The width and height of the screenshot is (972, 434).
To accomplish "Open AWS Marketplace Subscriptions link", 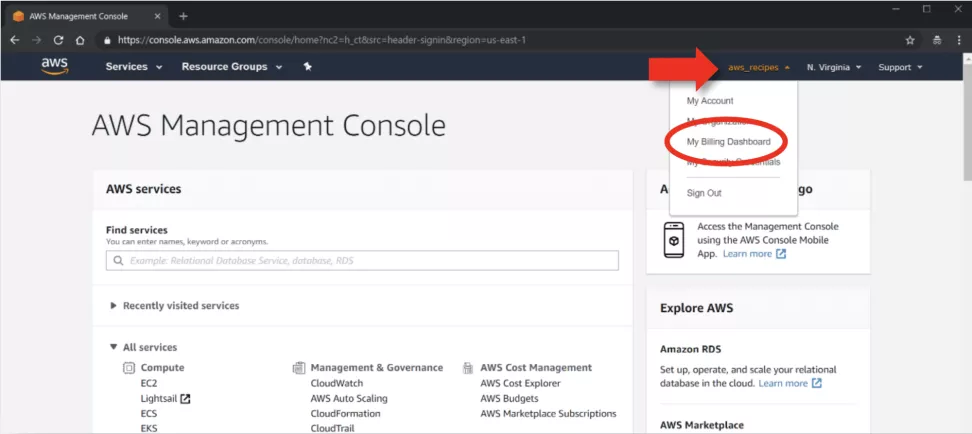I will coord(548,414).
